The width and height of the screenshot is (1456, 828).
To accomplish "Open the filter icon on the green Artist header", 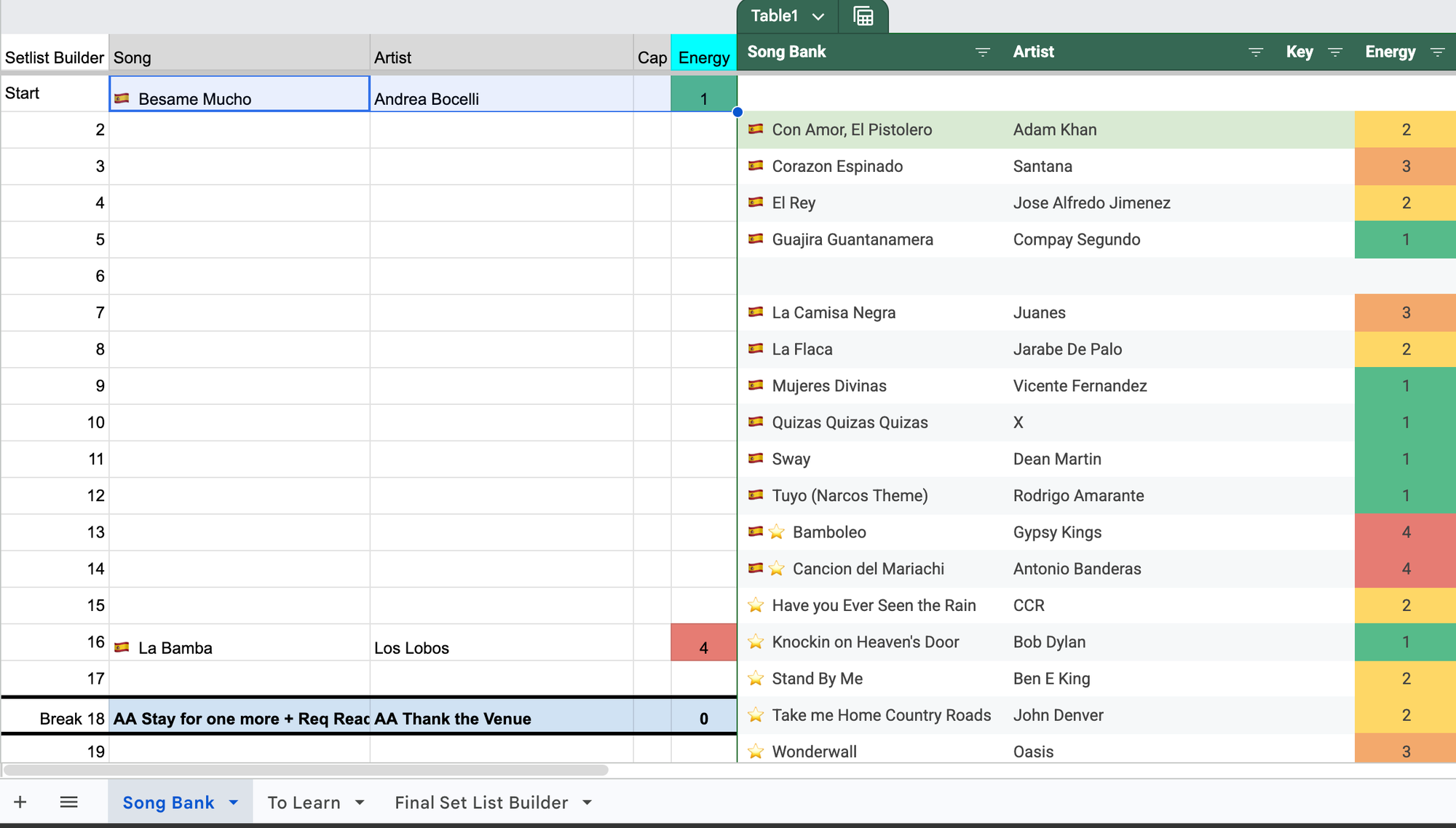I will pos(1255,52).
